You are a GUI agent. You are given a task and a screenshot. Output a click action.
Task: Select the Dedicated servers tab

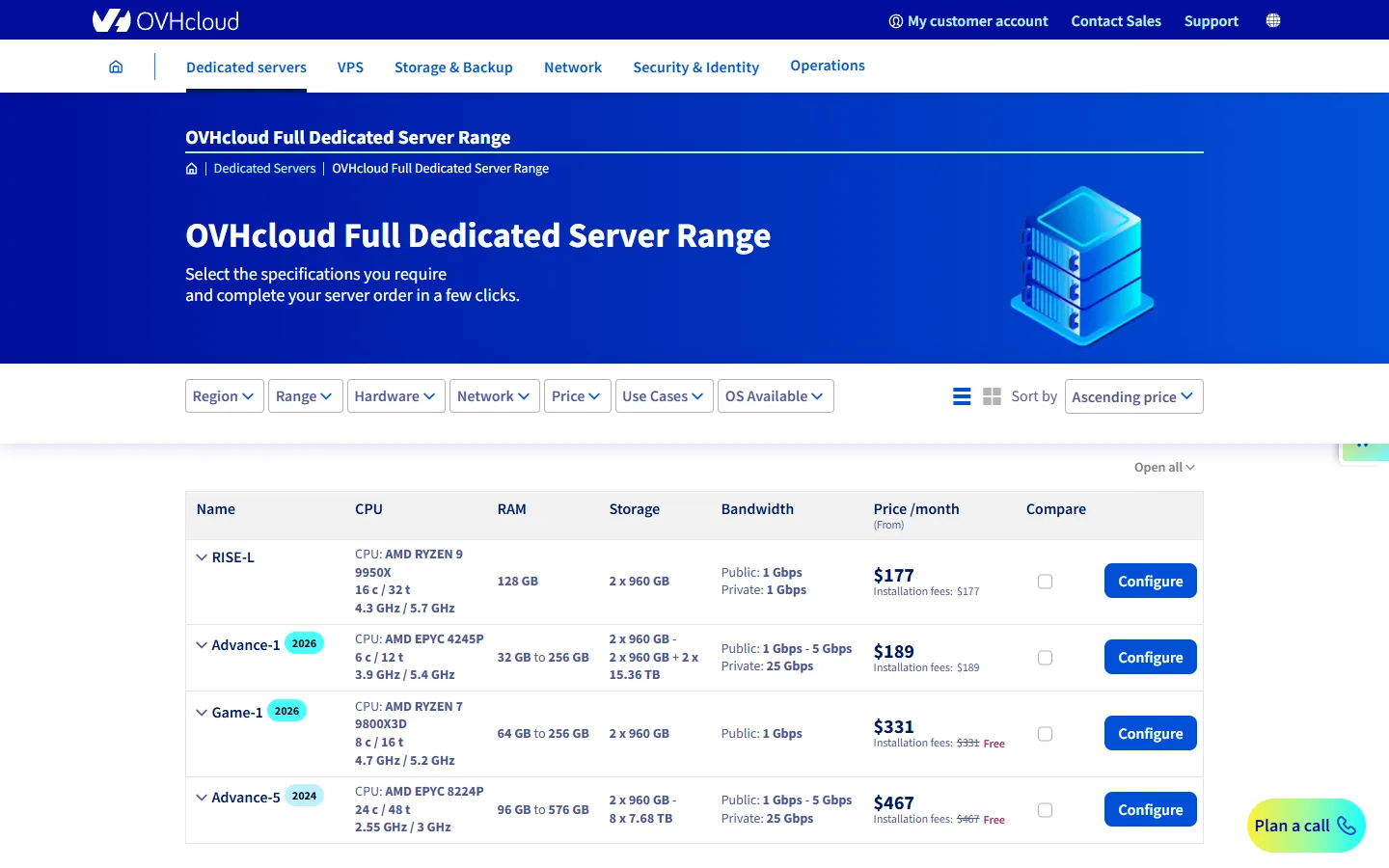[246, 68]
